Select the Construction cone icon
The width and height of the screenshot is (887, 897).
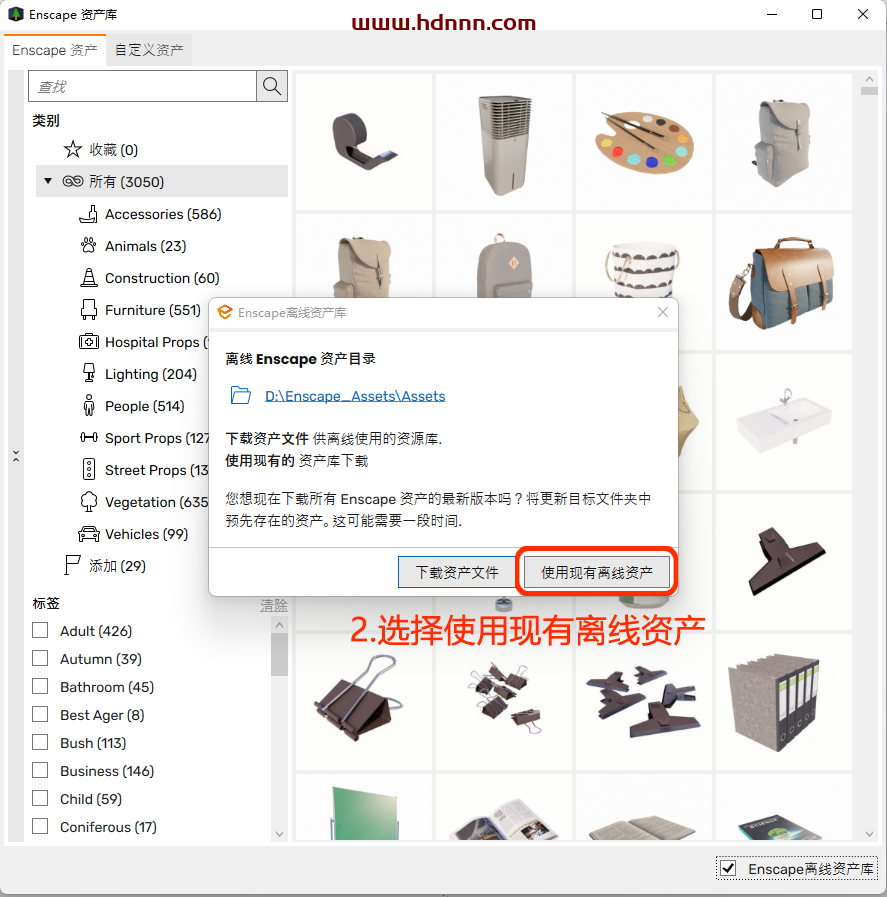point(88,278)
